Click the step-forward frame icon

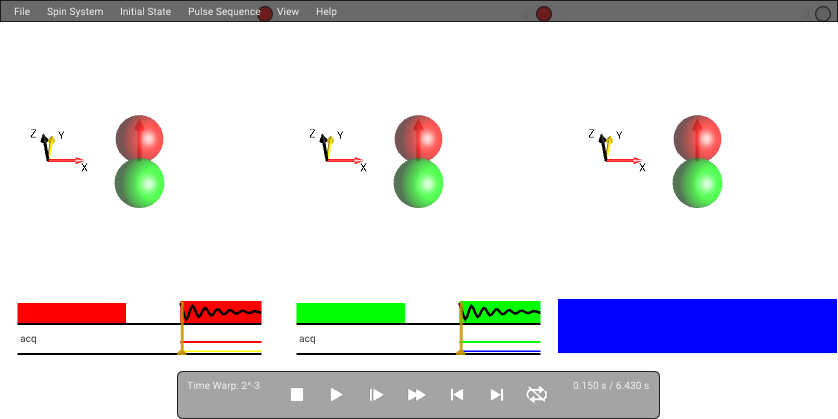pyautogui.click(x=376, y=395)
